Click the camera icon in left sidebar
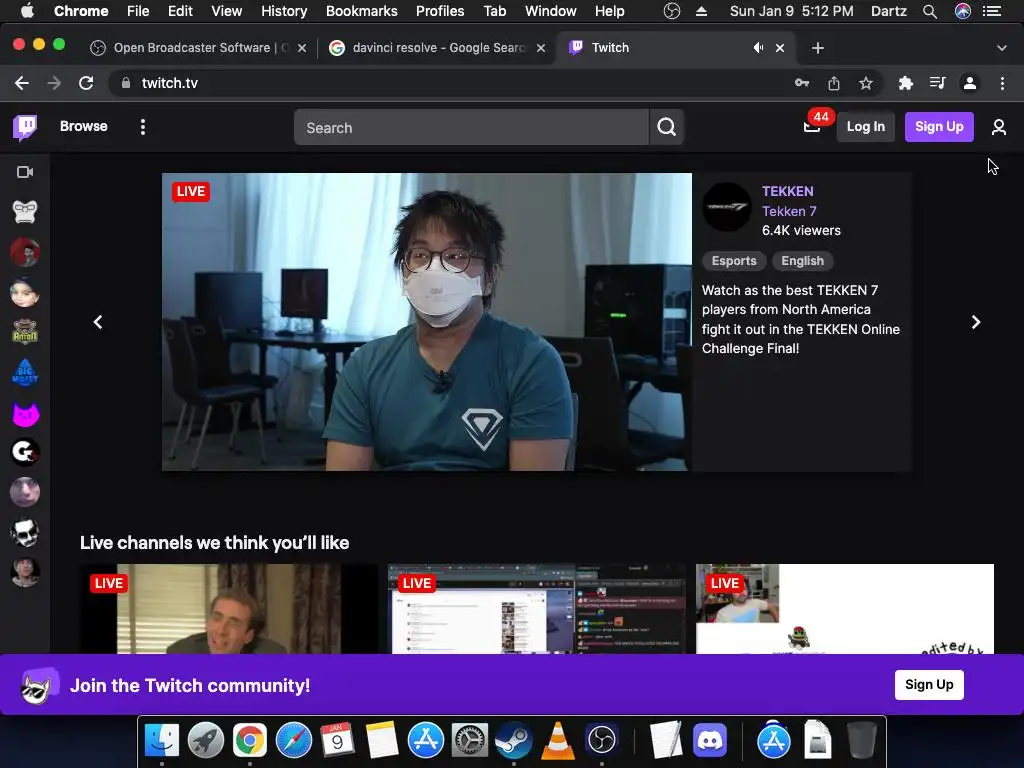 [x=25, y=172]
